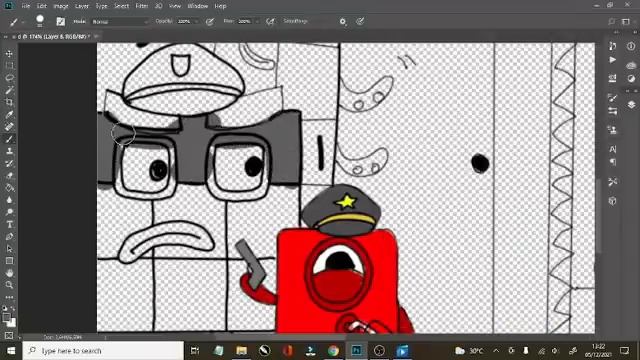Open the File menu
The width and height of the screenshot is (640, 360).
(25, 6)
